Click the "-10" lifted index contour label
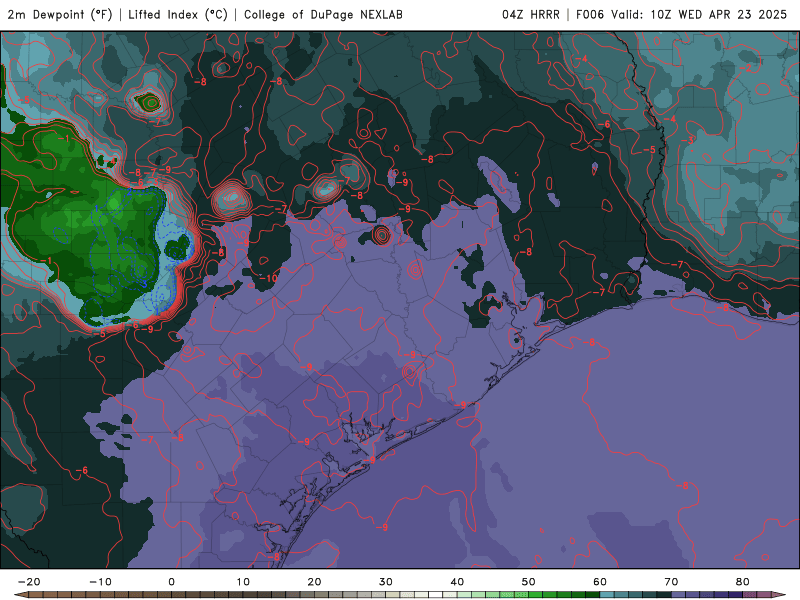800x600 pixels. pos(269,278)
